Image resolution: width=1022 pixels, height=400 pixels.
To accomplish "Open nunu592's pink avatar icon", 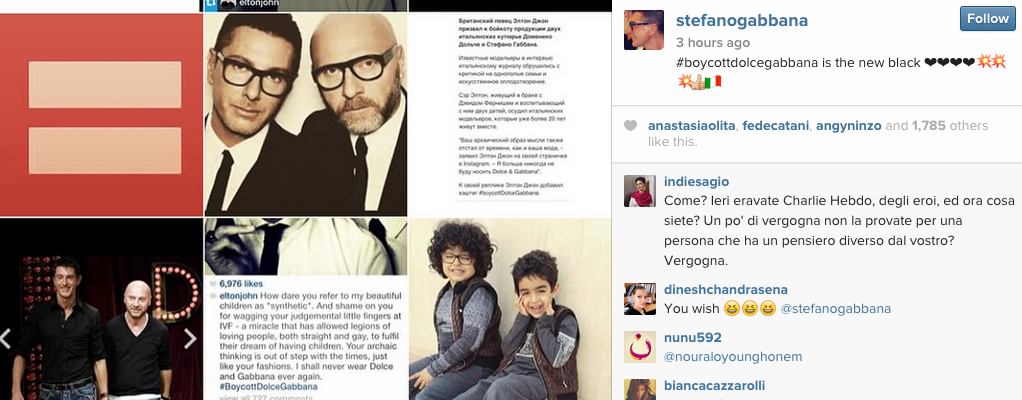I will point(640,347).
